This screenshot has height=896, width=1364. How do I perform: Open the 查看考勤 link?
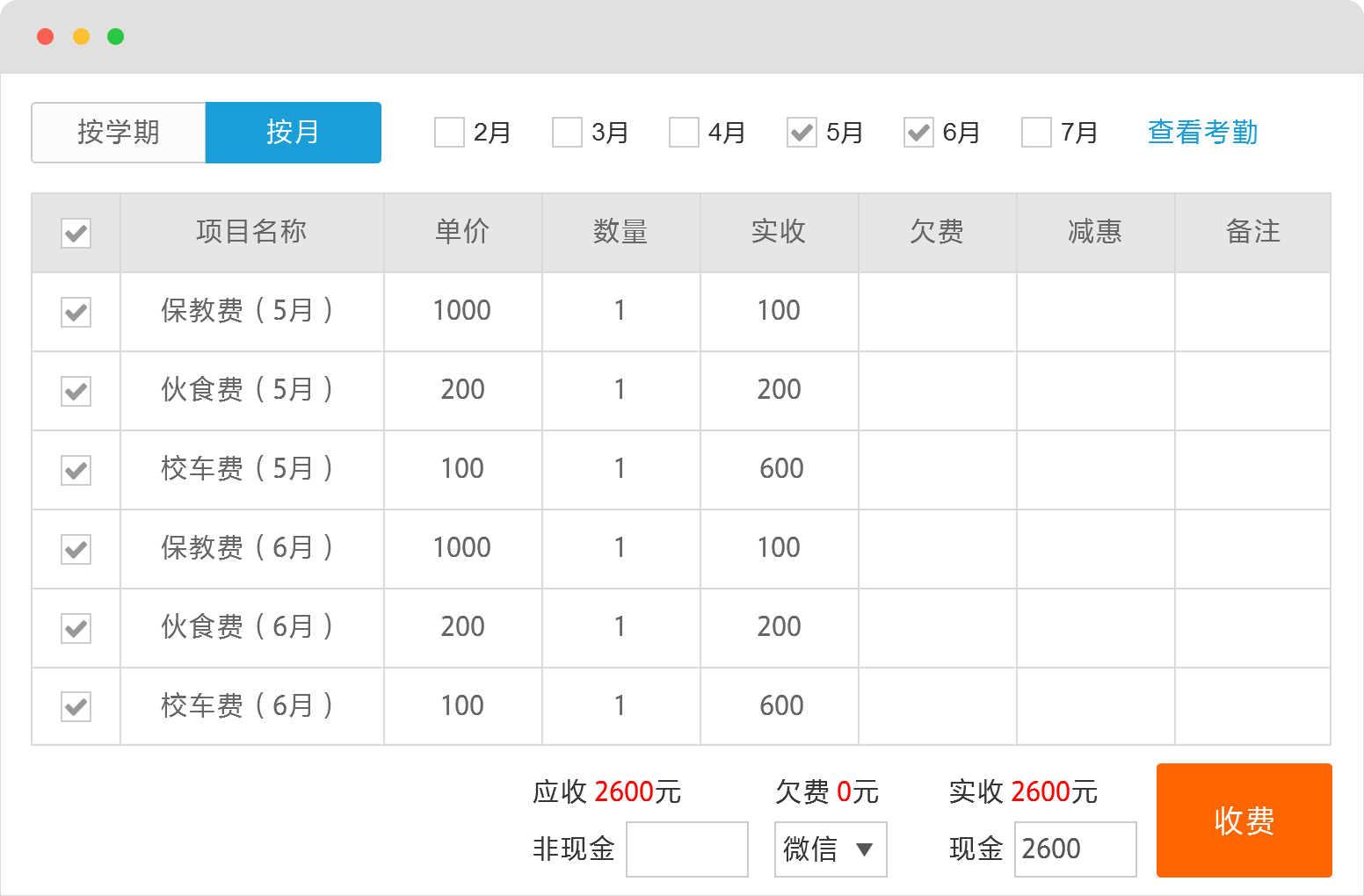point(1202,133)
